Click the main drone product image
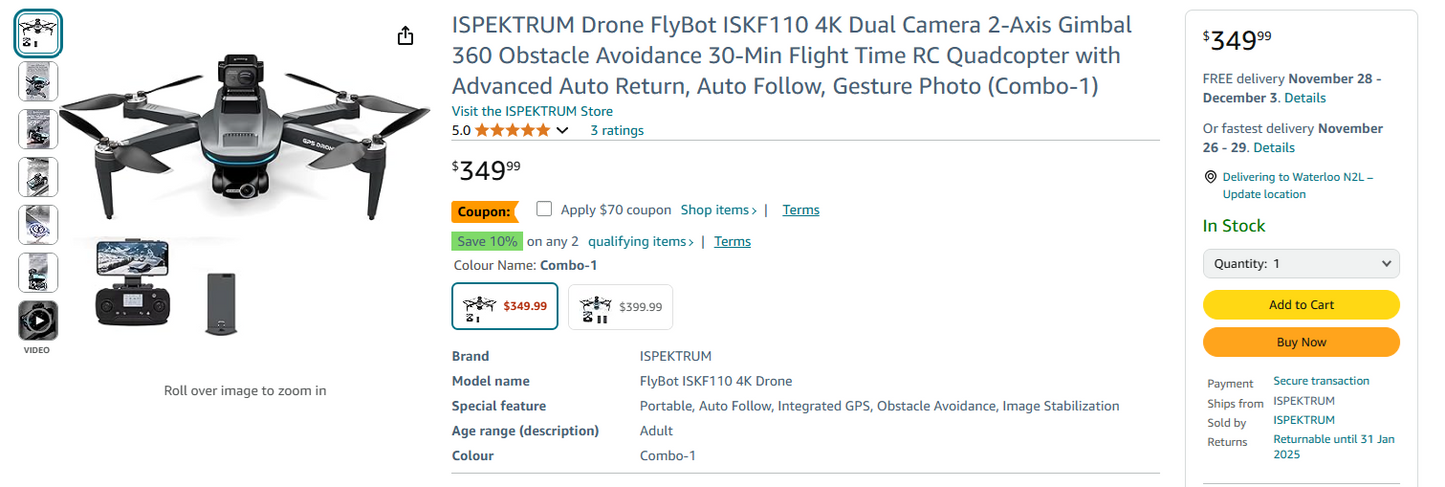The width and height of the screenshot is (1445, 487). pyautogui.click(x=243, y=135)
